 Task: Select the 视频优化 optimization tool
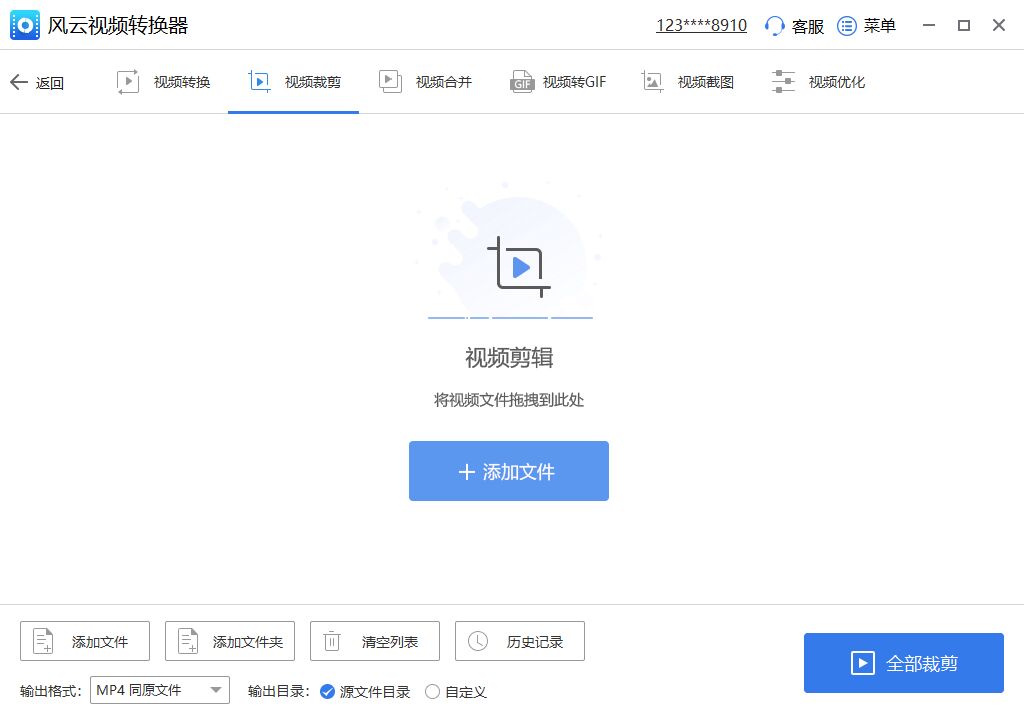[783, 81]
